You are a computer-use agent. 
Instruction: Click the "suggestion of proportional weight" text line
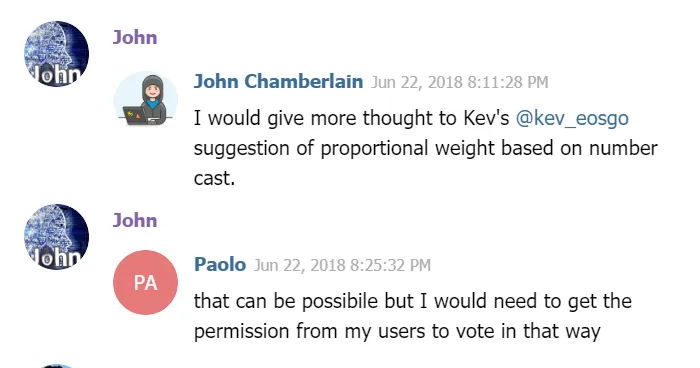tap(425, 148)
